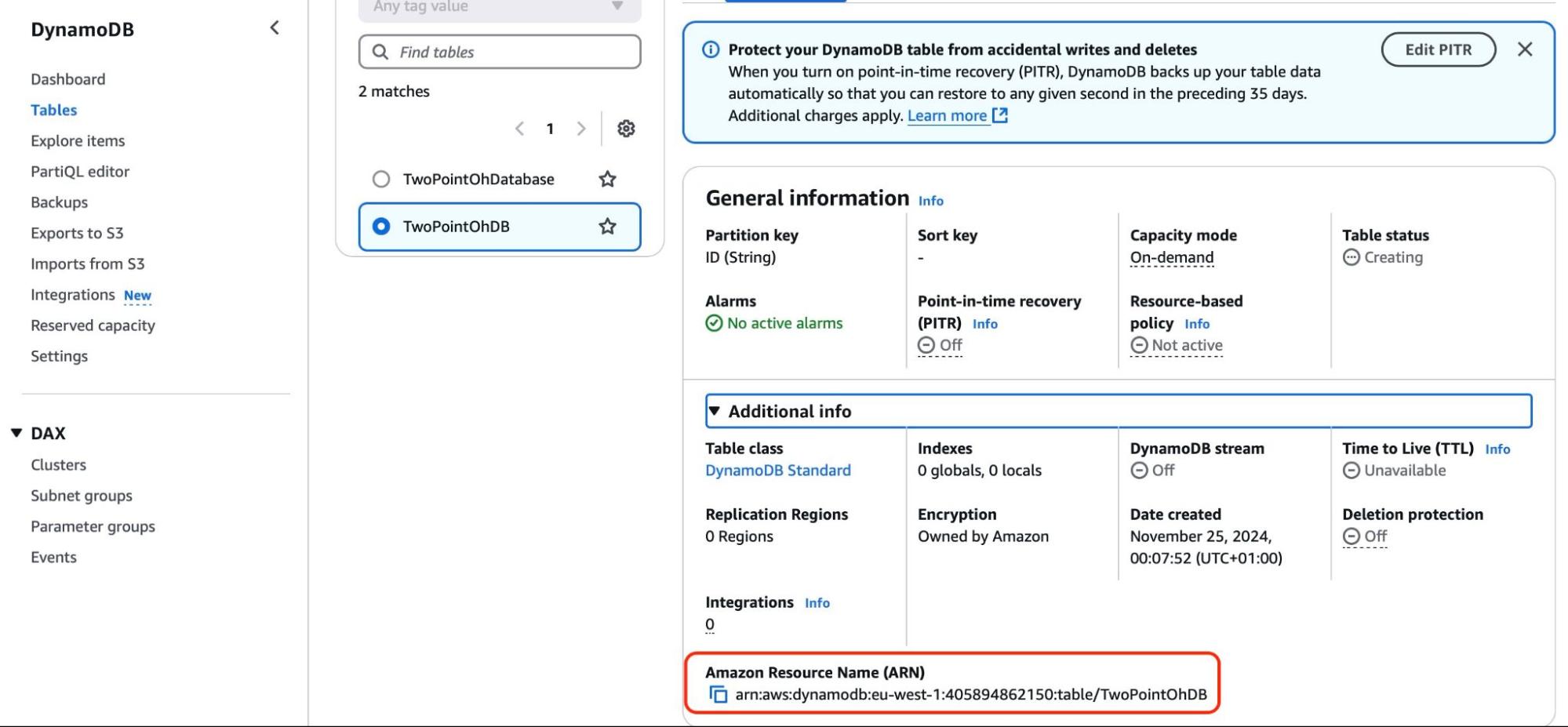Open Reserved capacity page
The image size is (1568, 727).
(93, 325)
